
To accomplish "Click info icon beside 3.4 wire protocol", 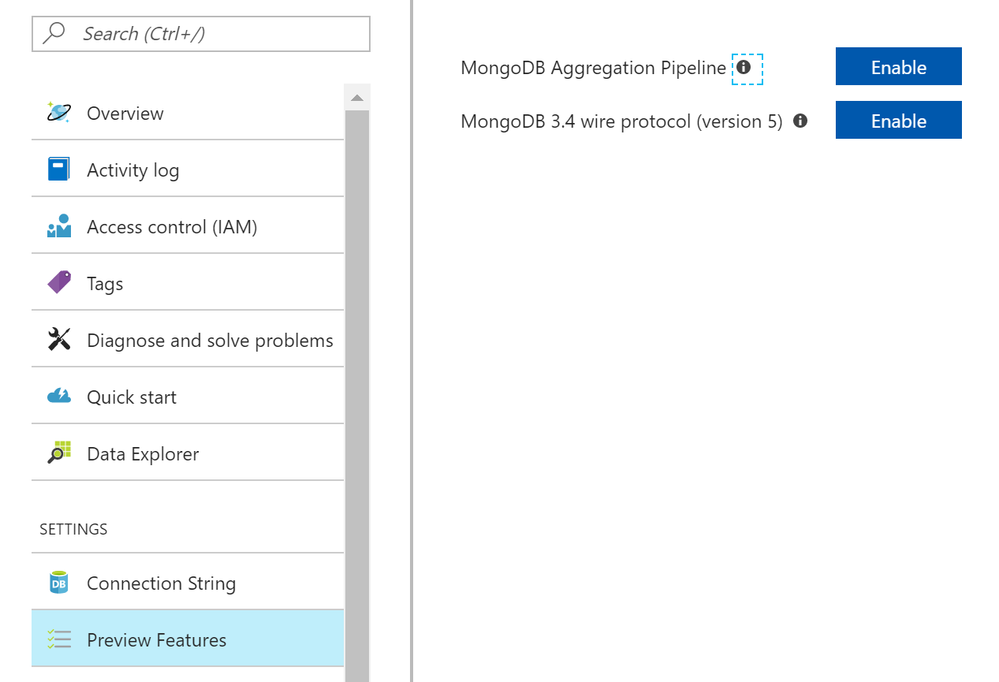I will (x=800, y=121).
